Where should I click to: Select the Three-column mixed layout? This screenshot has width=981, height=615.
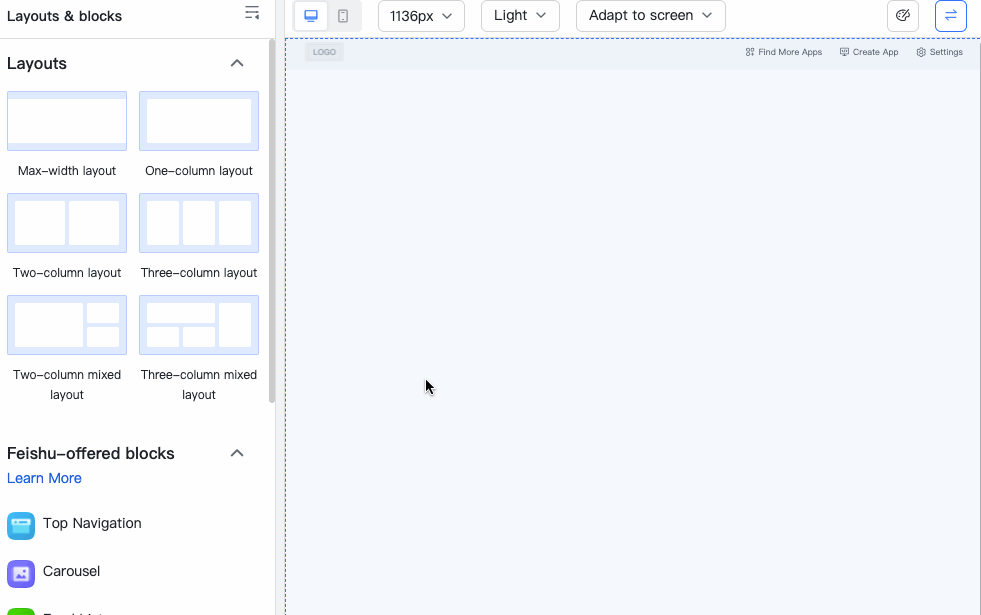[198, 325]
